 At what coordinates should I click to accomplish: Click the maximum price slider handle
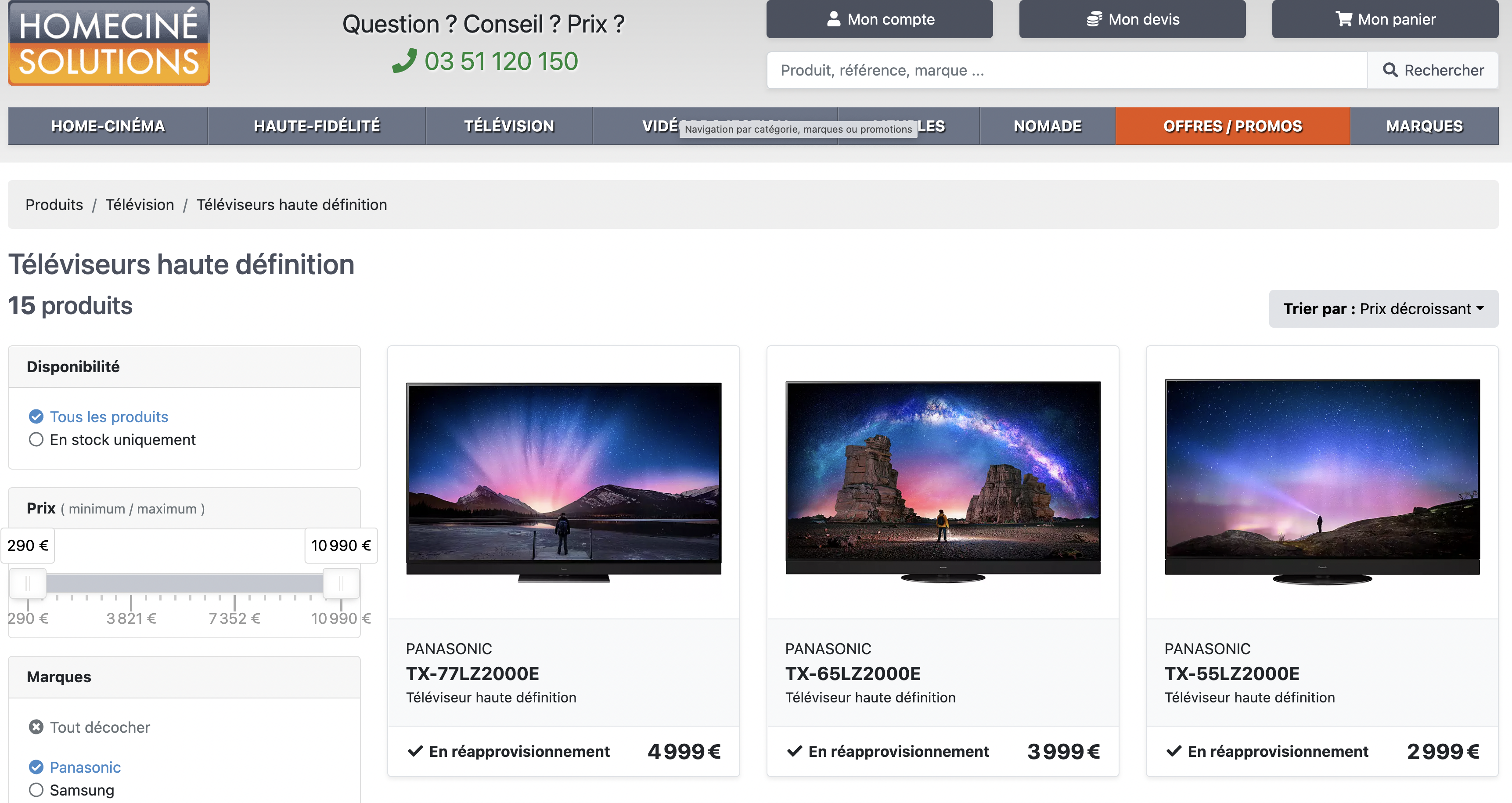click(x=341, y=584)
